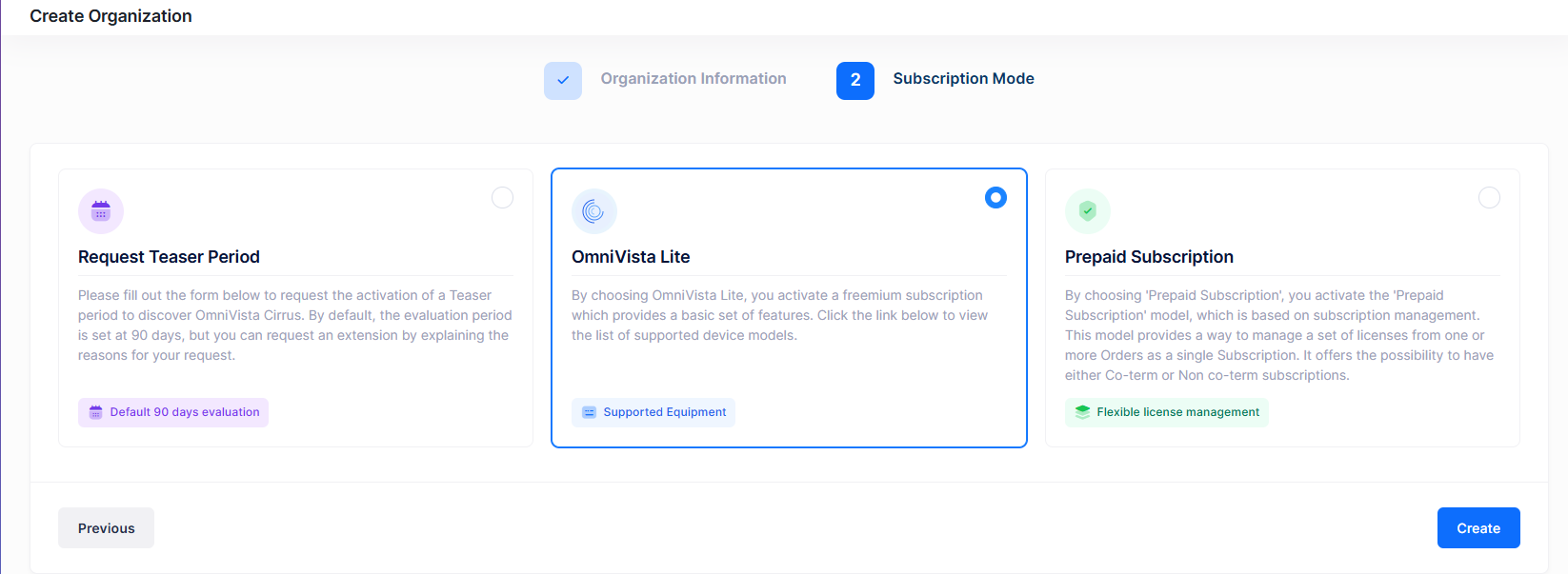Click the completed step checkmark icon
1568x574 pixels.
click(x=563, y=81)
